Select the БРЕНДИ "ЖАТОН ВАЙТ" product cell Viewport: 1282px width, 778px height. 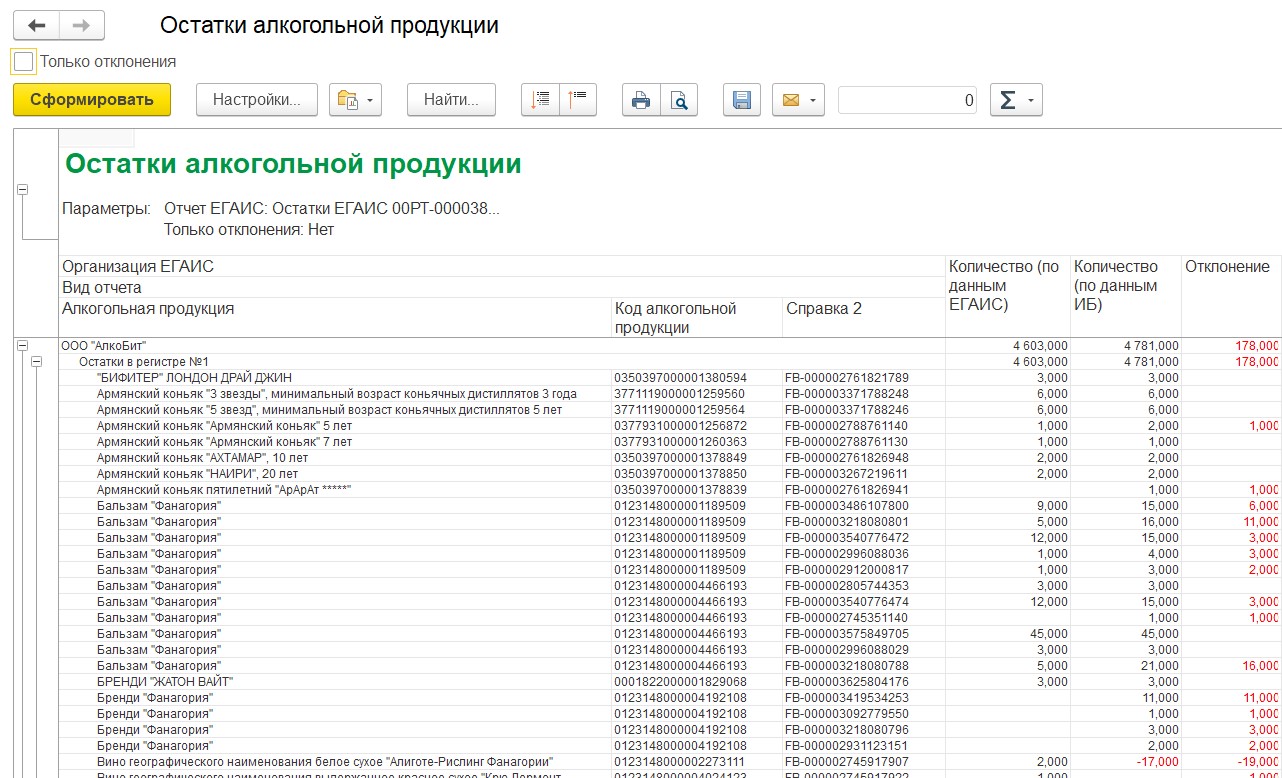click(165, 682)
